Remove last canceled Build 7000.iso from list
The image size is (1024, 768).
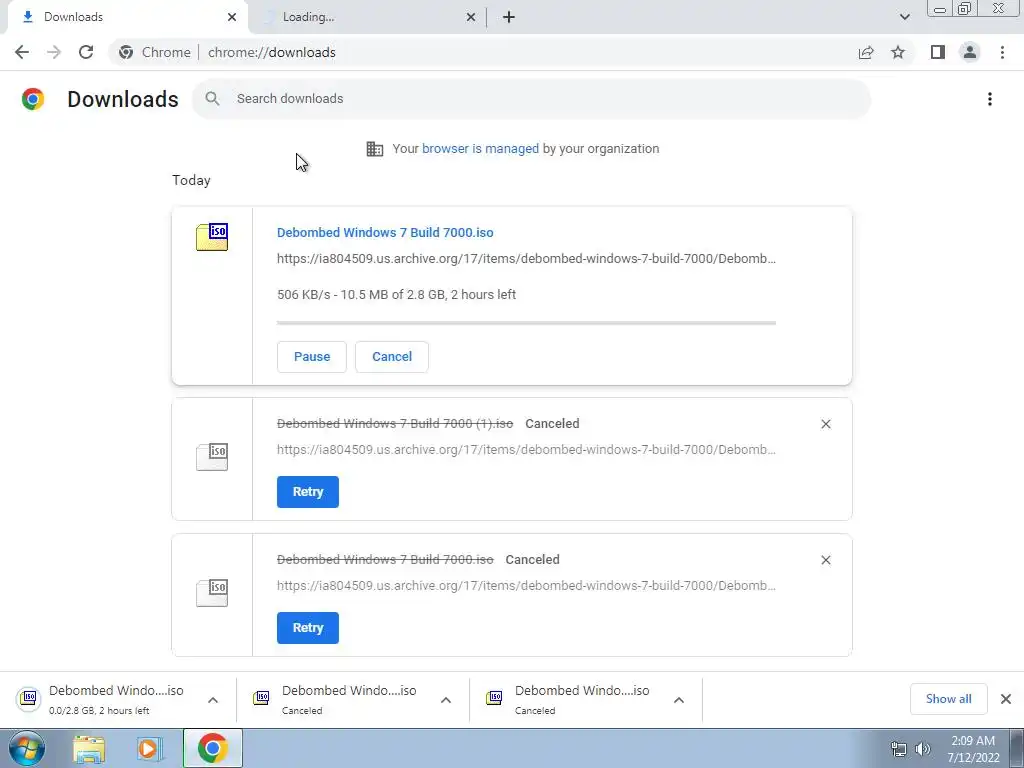(x=825, y=560)
